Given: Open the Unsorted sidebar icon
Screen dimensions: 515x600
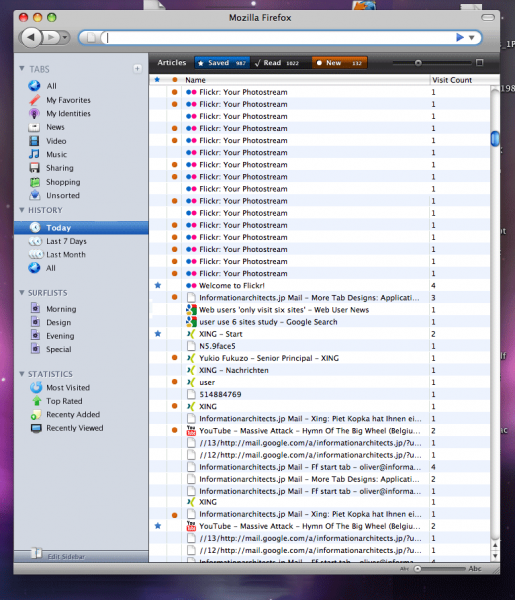Looking at the screenshot, I should click(35, 195).
